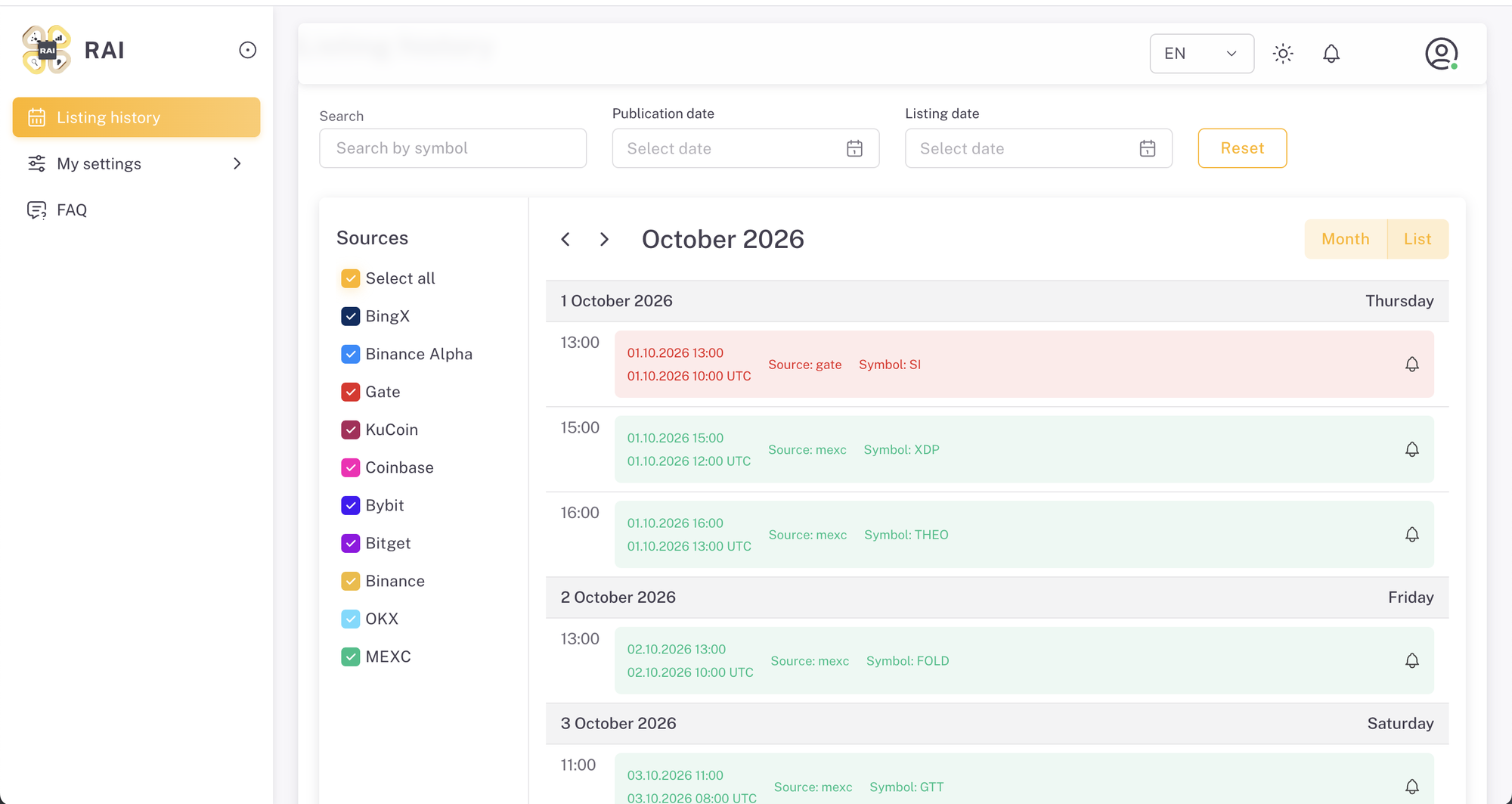The width and height of the screenshot is (1512, 804).
Task: Go to next month arrow
Action: pyautogui.click(x=604, y=239)
